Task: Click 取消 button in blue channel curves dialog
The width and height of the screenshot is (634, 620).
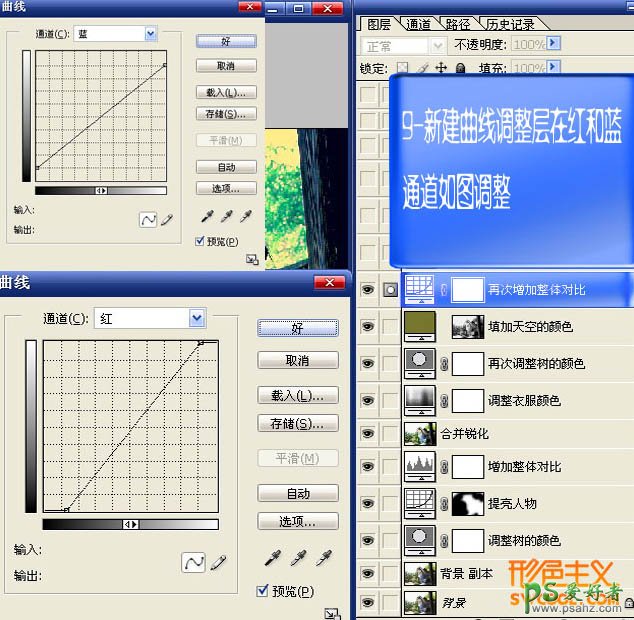Action: [x=226, y=66]
